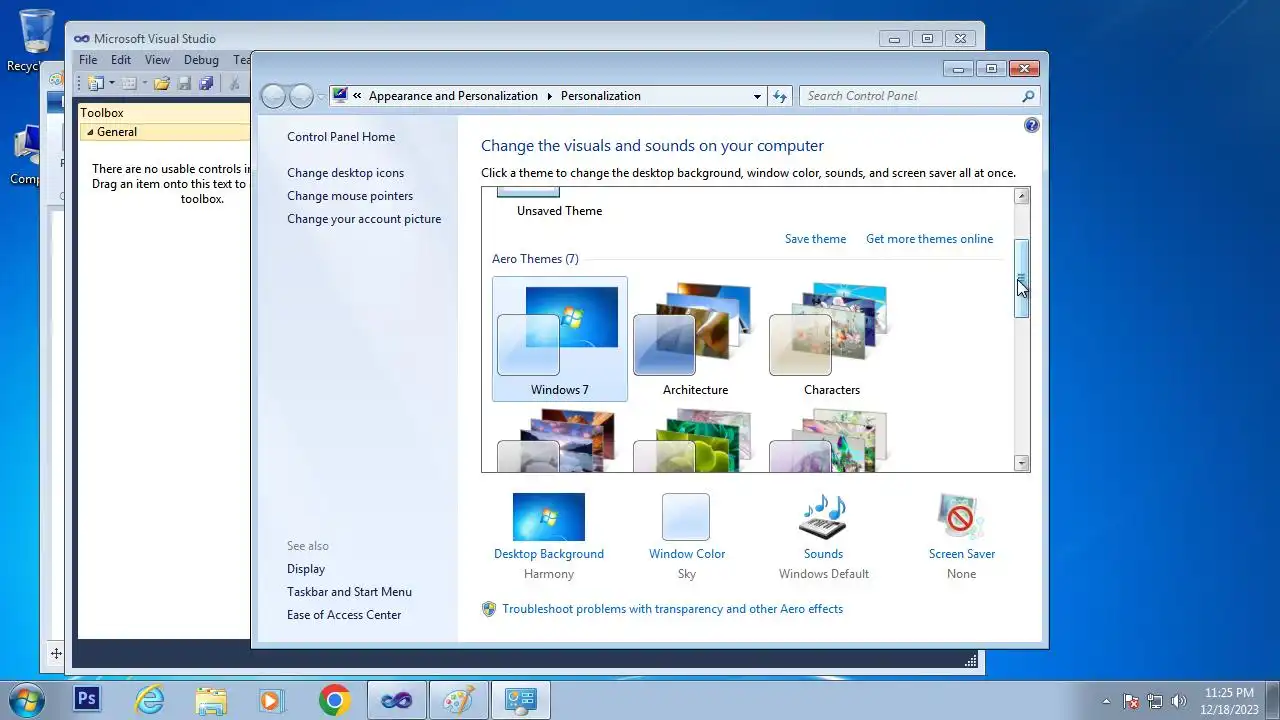Click scroll down arrow of themes list
Viewport: 1280px width, 720px height.
point(1022,463)
